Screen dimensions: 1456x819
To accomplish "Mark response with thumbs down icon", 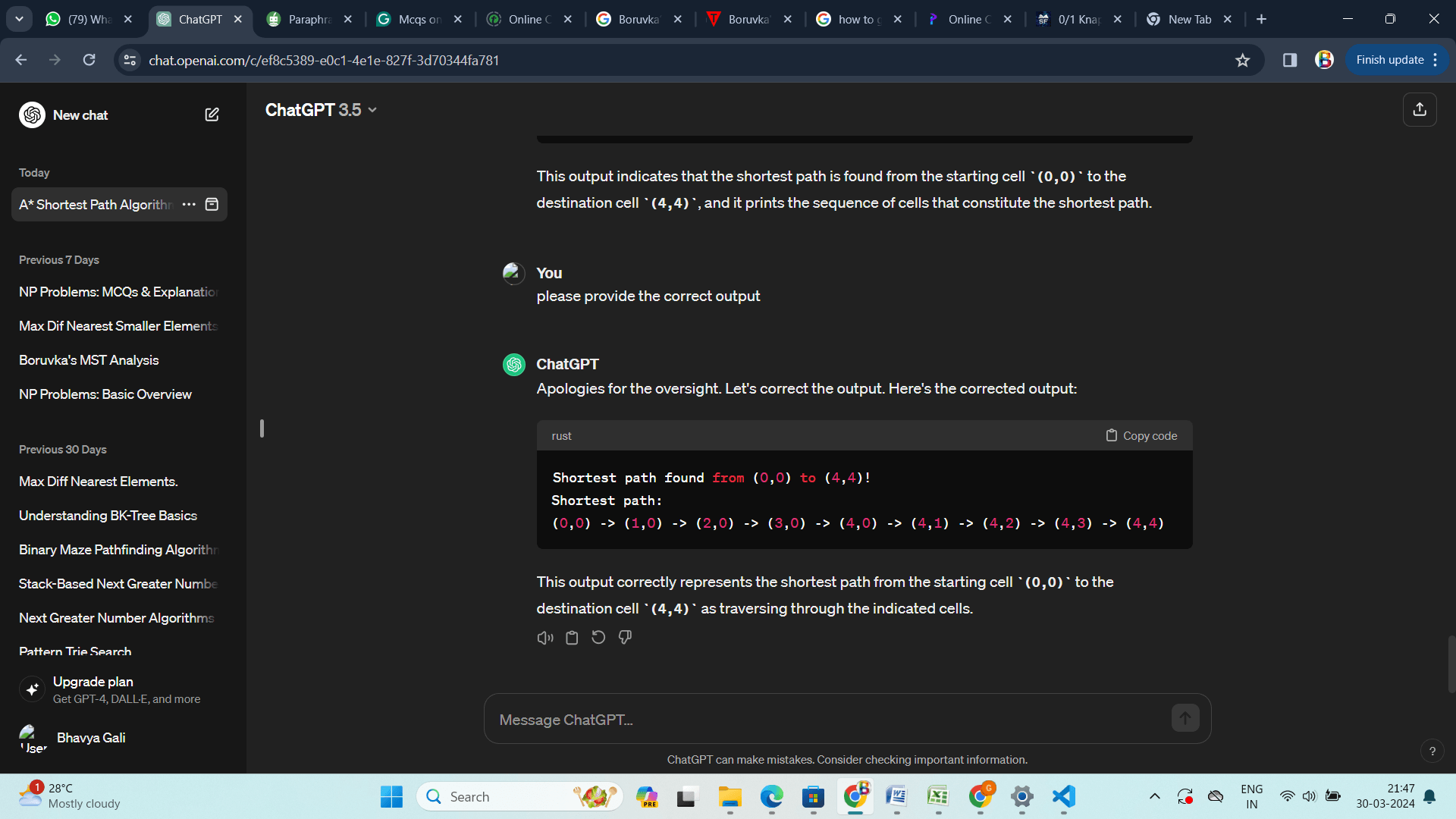I will [x=625, y=638].
